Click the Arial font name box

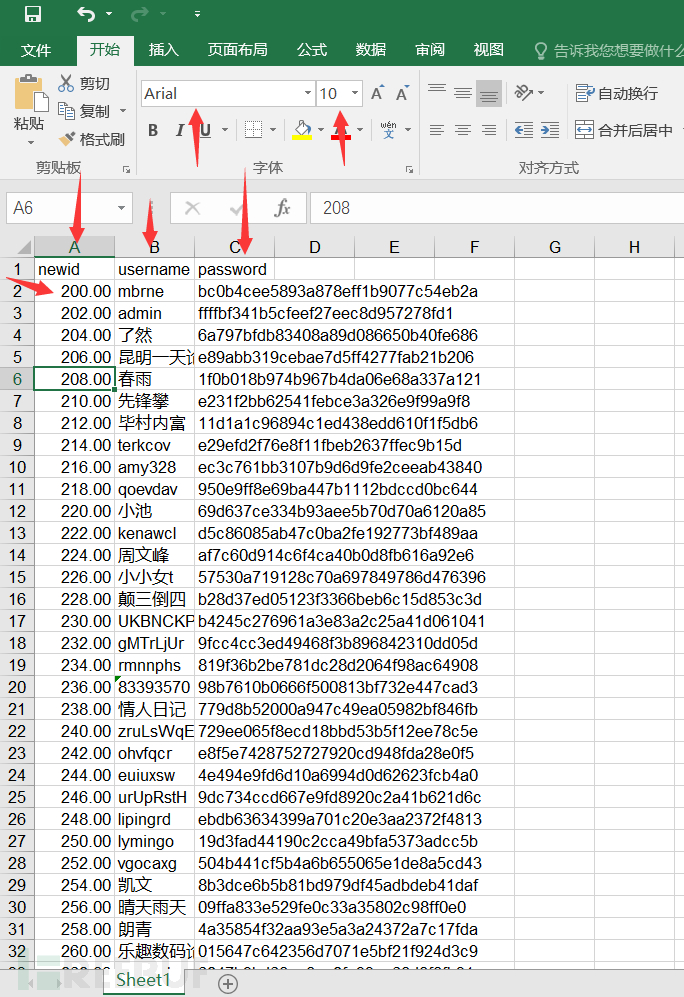(221, 93)
